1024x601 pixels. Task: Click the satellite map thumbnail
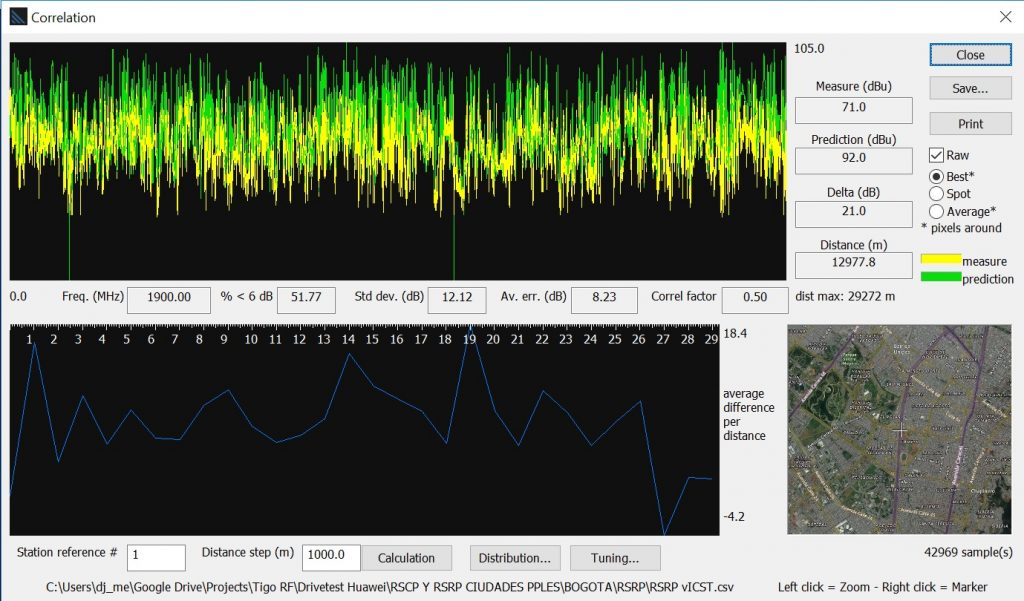click(x=899, y=429)
